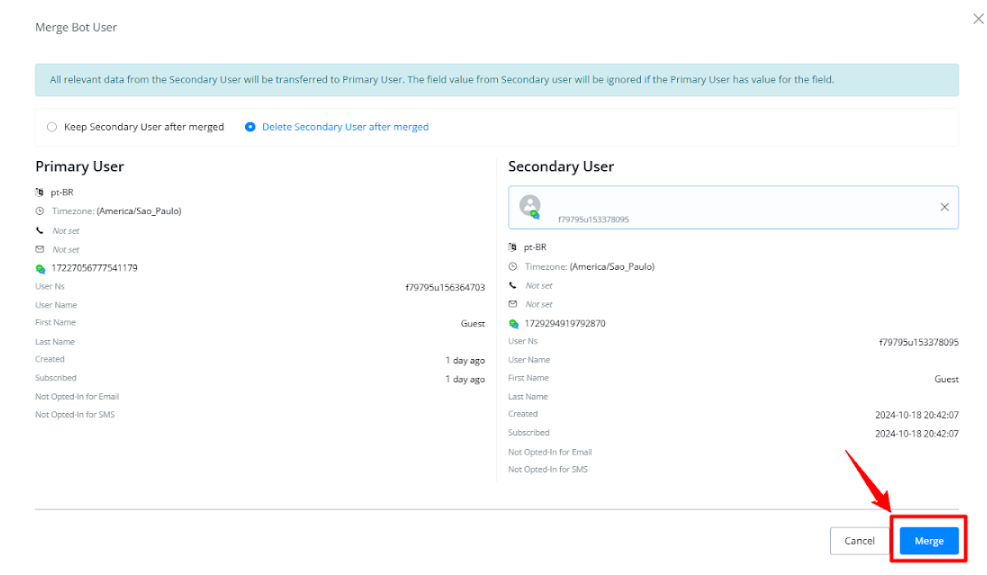Click Primary User language icon next to pt-BR
The image size is (987, 575).
40,192
